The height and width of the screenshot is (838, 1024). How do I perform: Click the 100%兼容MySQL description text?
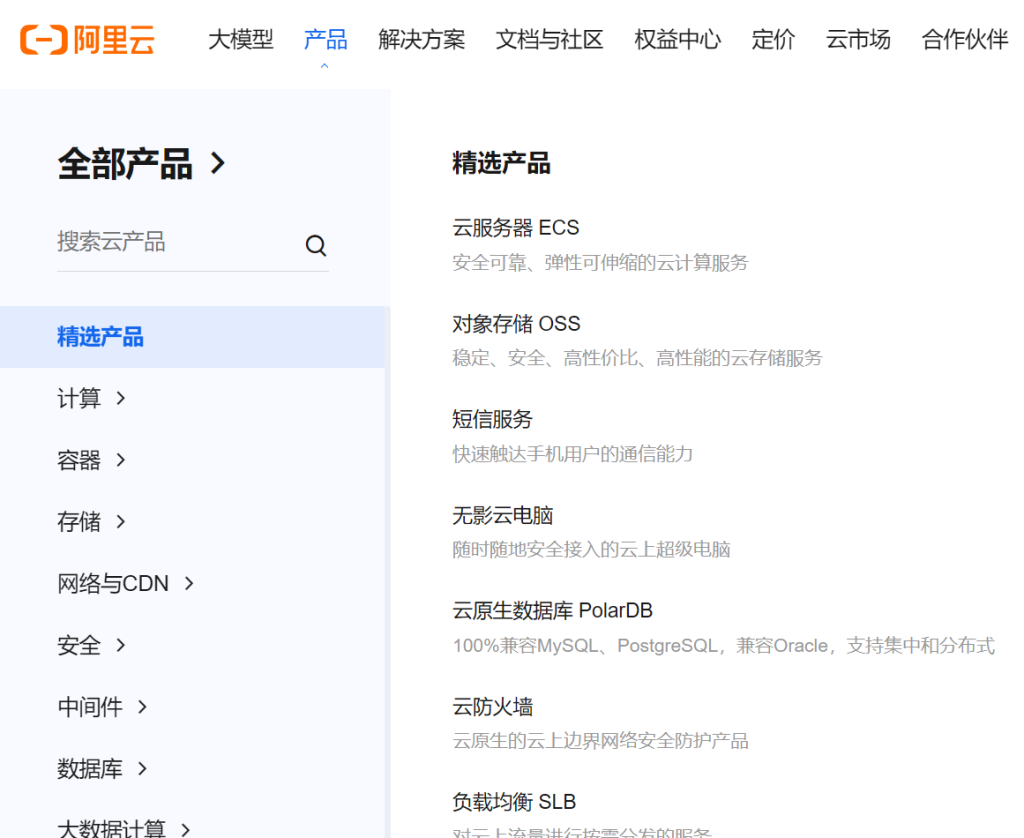pos(724,646)
